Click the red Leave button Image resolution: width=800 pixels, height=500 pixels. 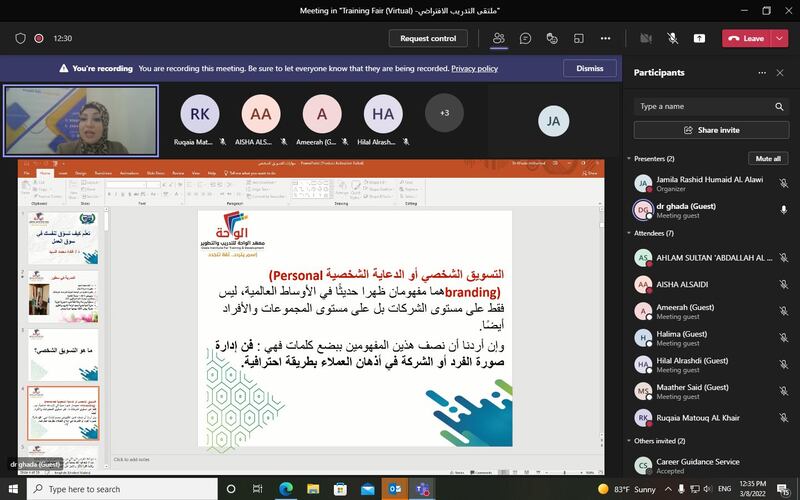[x=746, y=38]
